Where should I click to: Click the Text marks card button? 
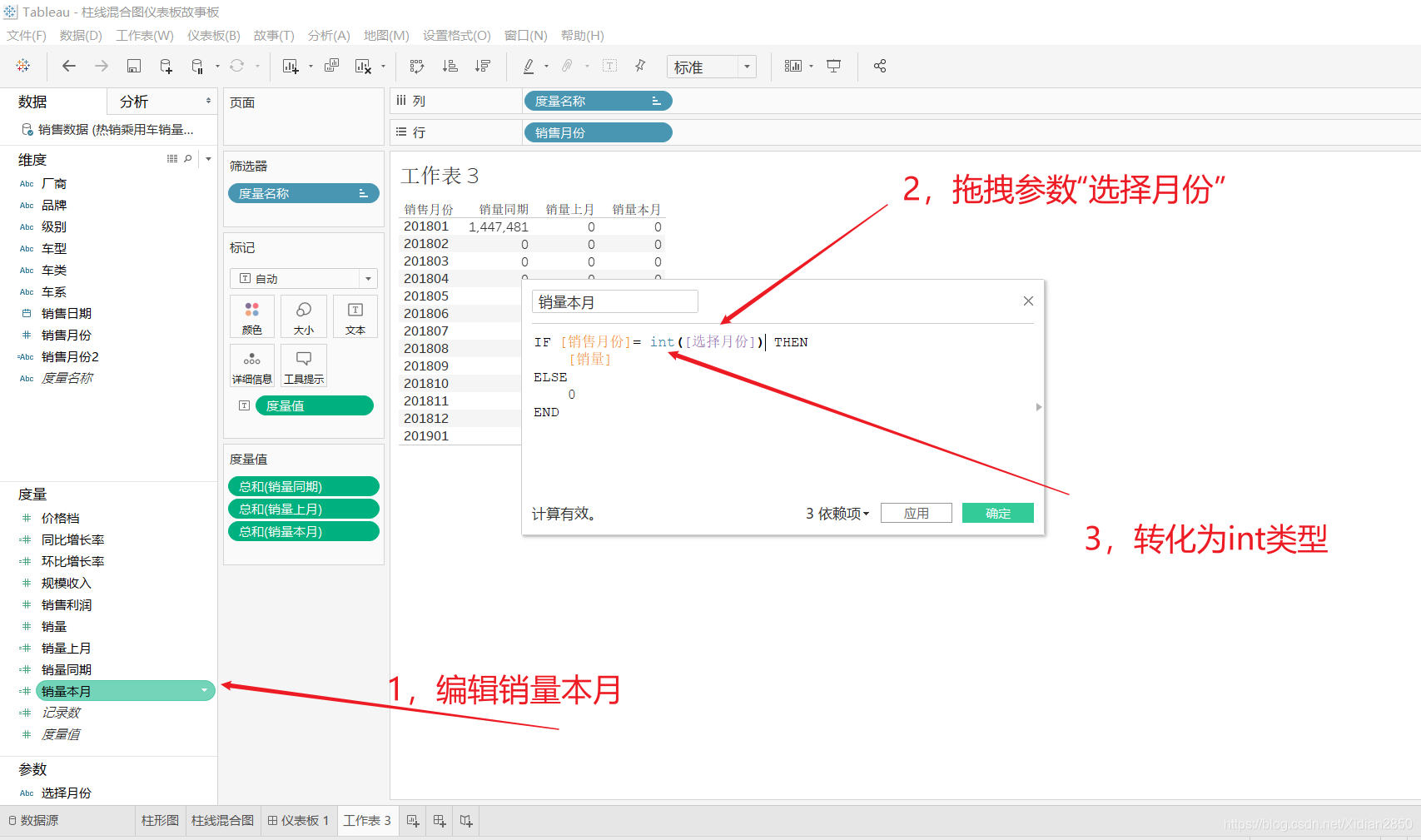click(x=355, y=317)
